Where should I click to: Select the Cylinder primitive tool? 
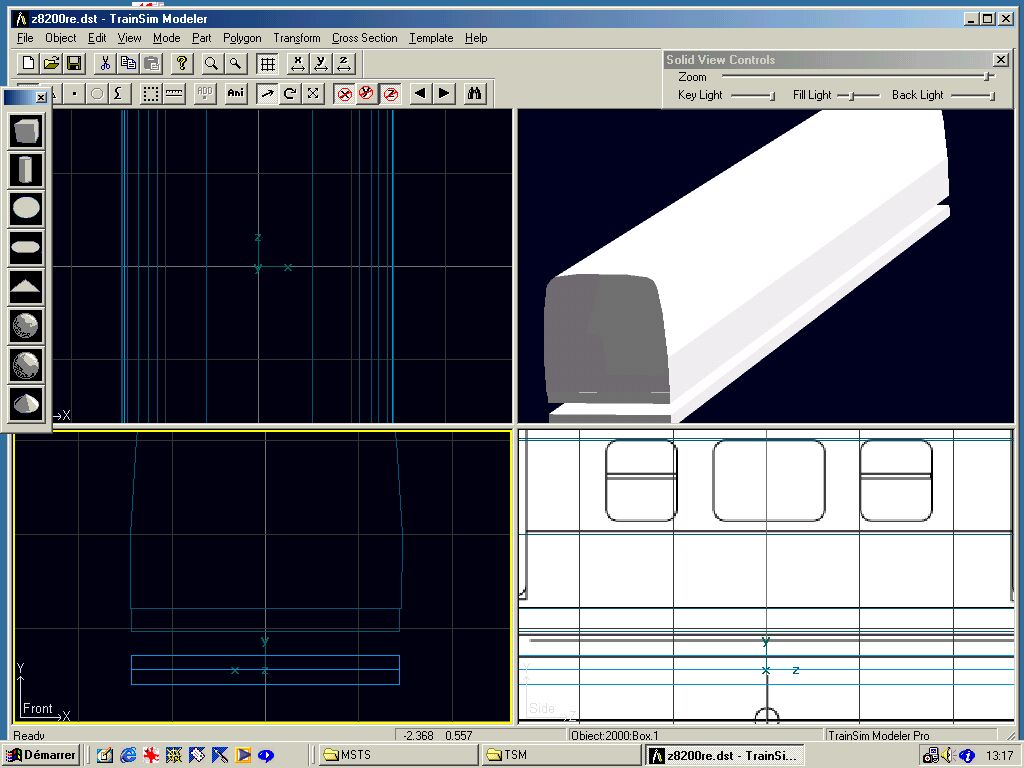coord(27,170)
